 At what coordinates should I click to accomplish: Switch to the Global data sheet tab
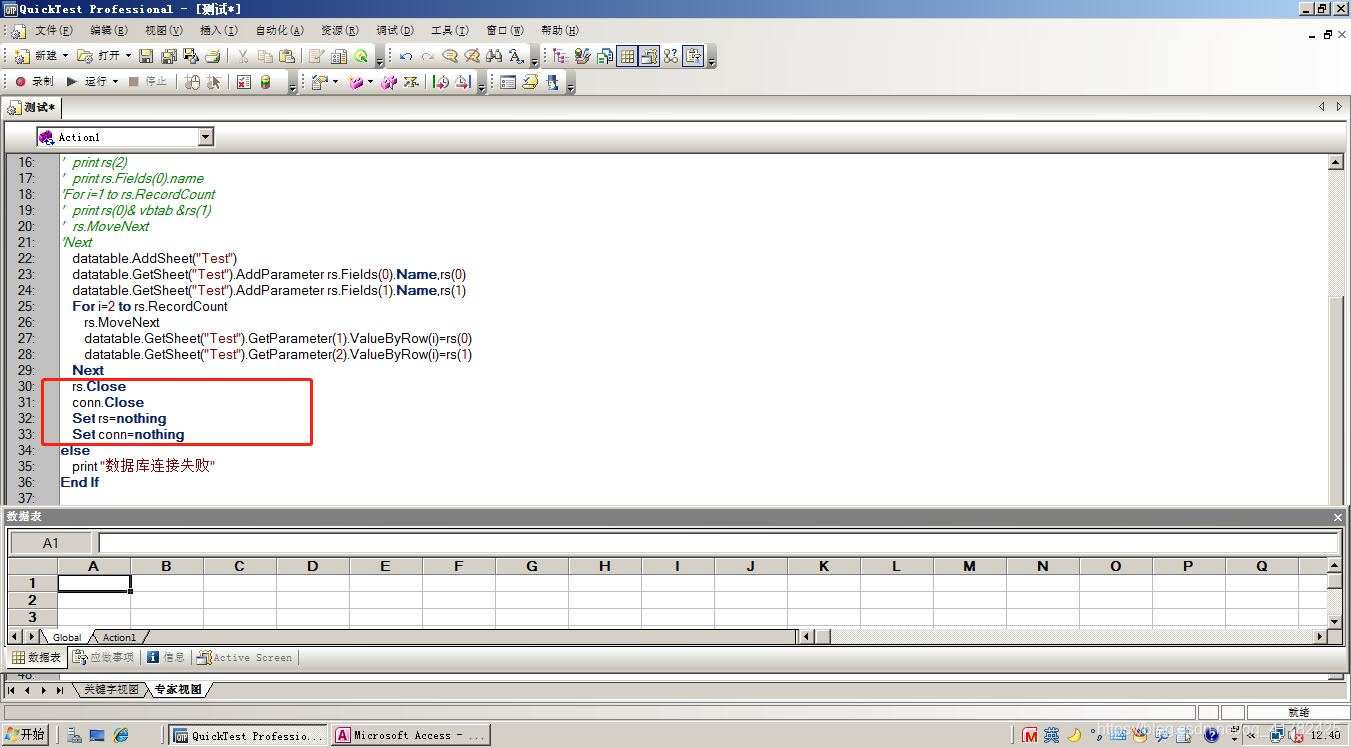coord(67,637)
